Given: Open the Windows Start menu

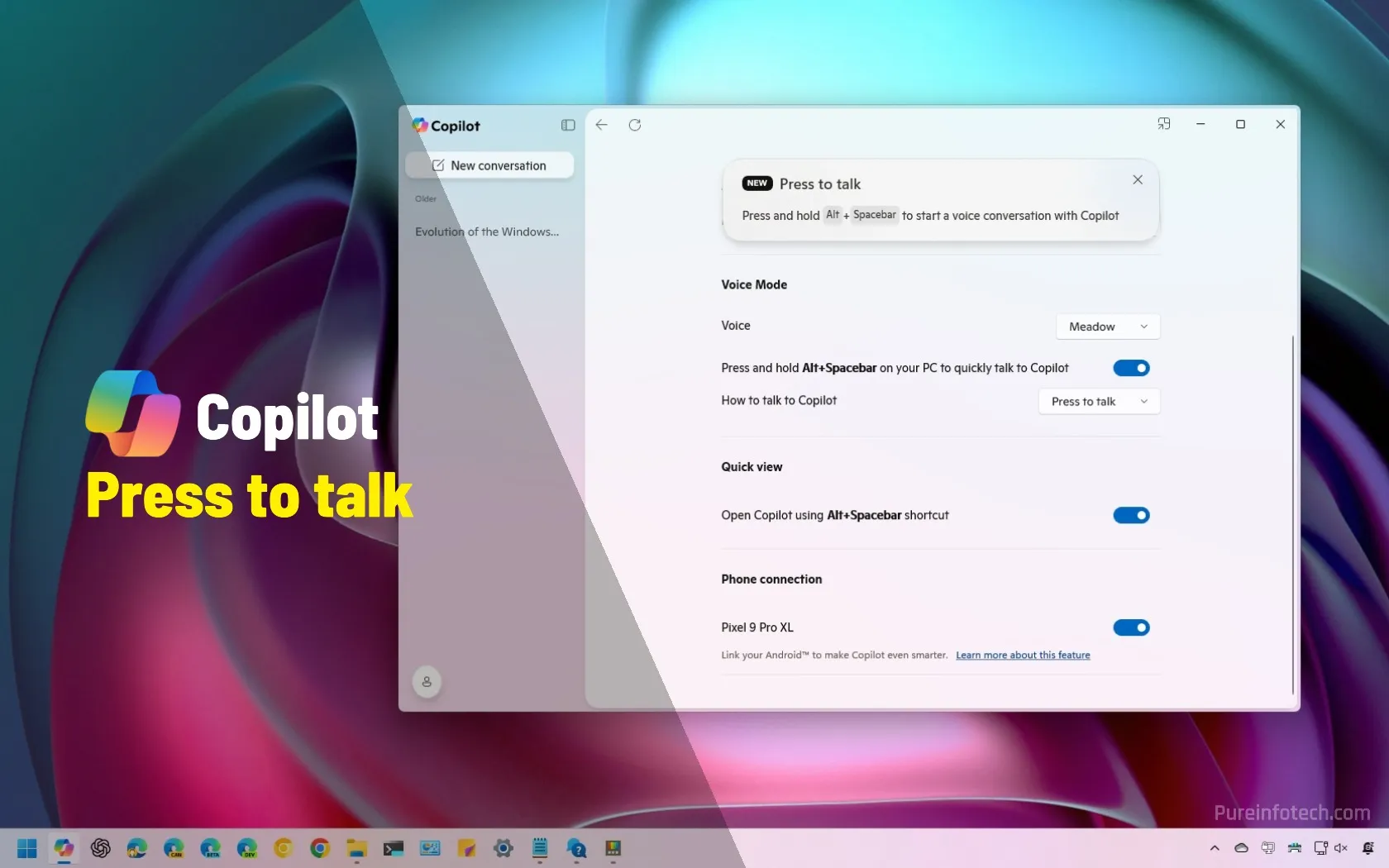Looking at the screenshot, I should [27, 848].
